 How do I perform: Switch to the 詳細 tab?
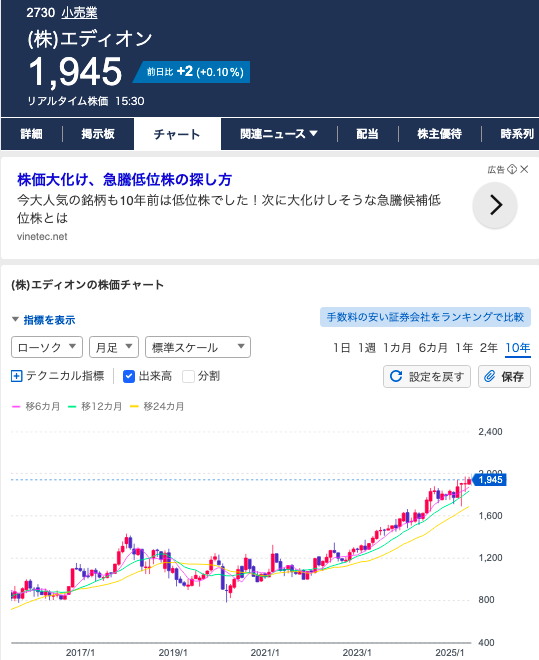(x=32, y=134)
